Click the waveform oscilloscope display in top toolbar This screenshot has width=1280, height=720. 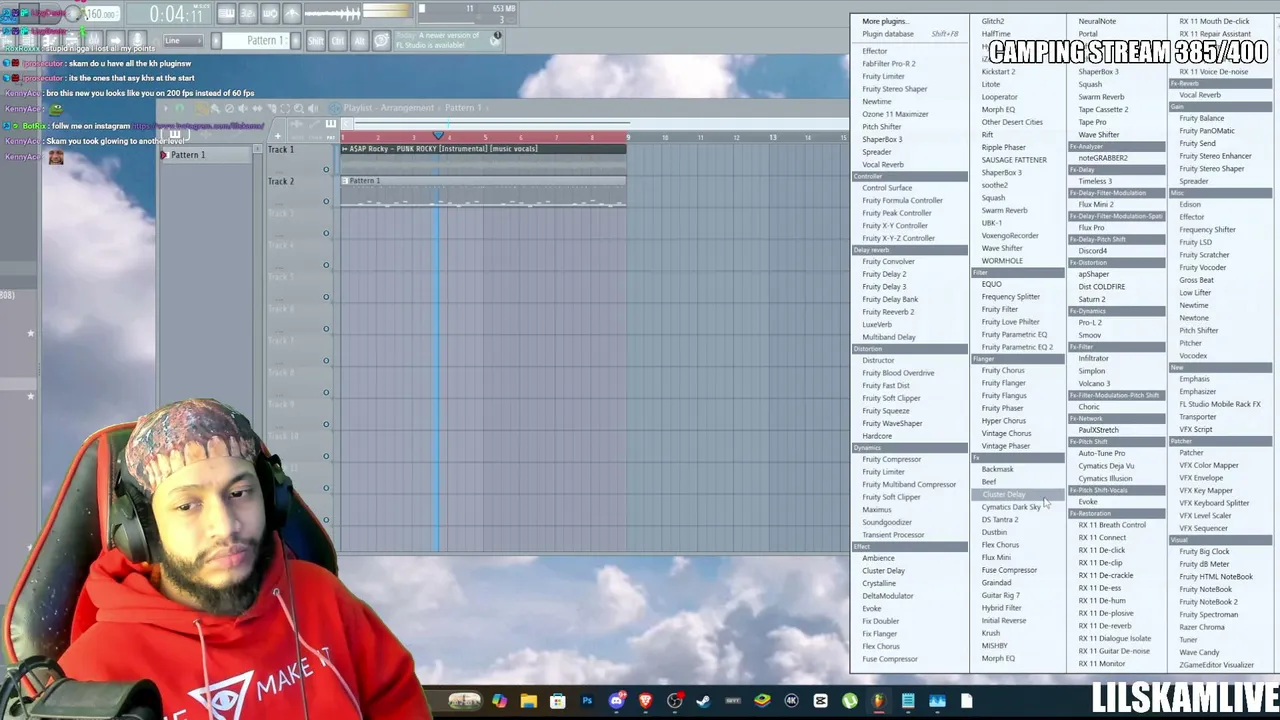(x=332, y=13)
